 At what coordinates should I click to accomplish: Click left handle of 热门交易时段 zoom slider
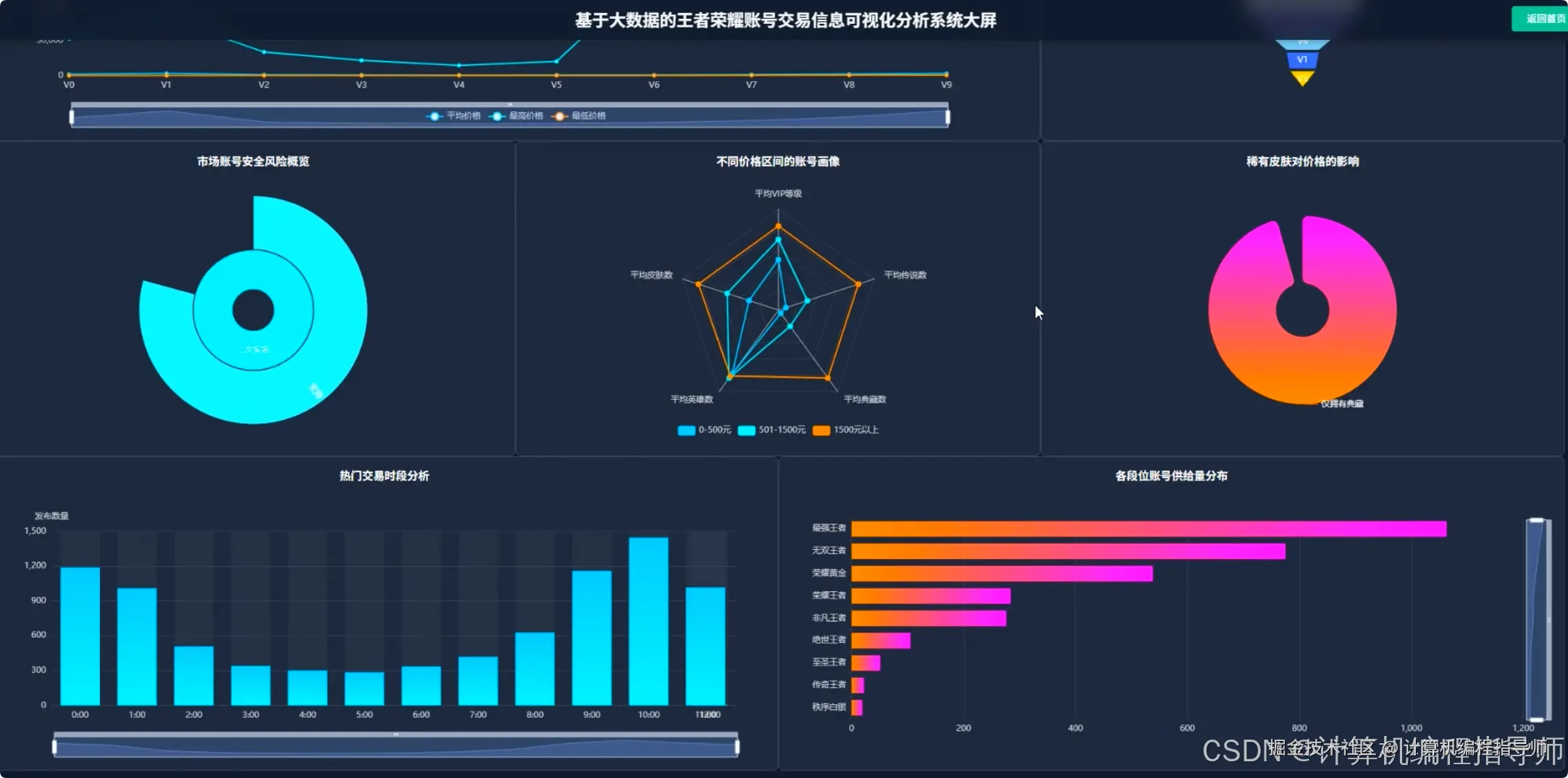pos(55,747)
